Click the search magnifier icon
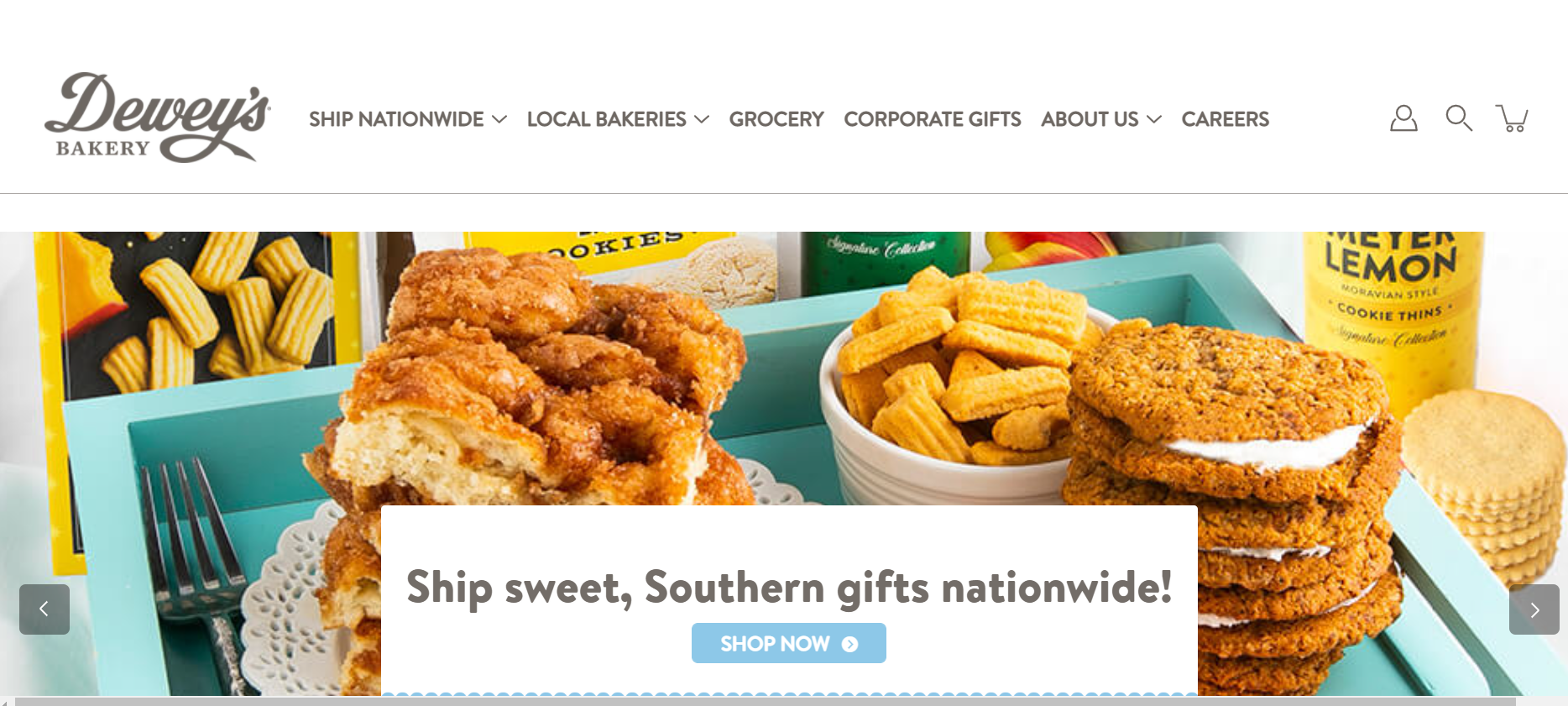The width and height of the screenshot is (1568, 706). click(x=1459, y=118)
